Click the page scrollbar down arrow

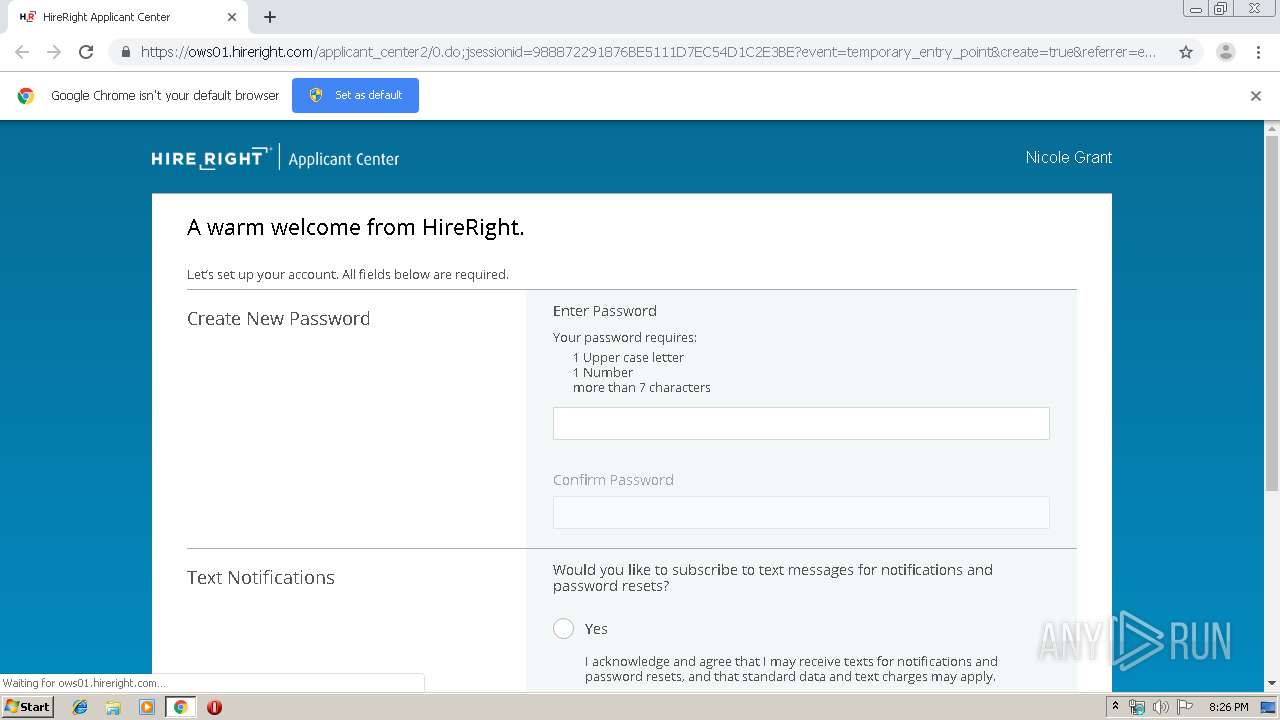1272,683
